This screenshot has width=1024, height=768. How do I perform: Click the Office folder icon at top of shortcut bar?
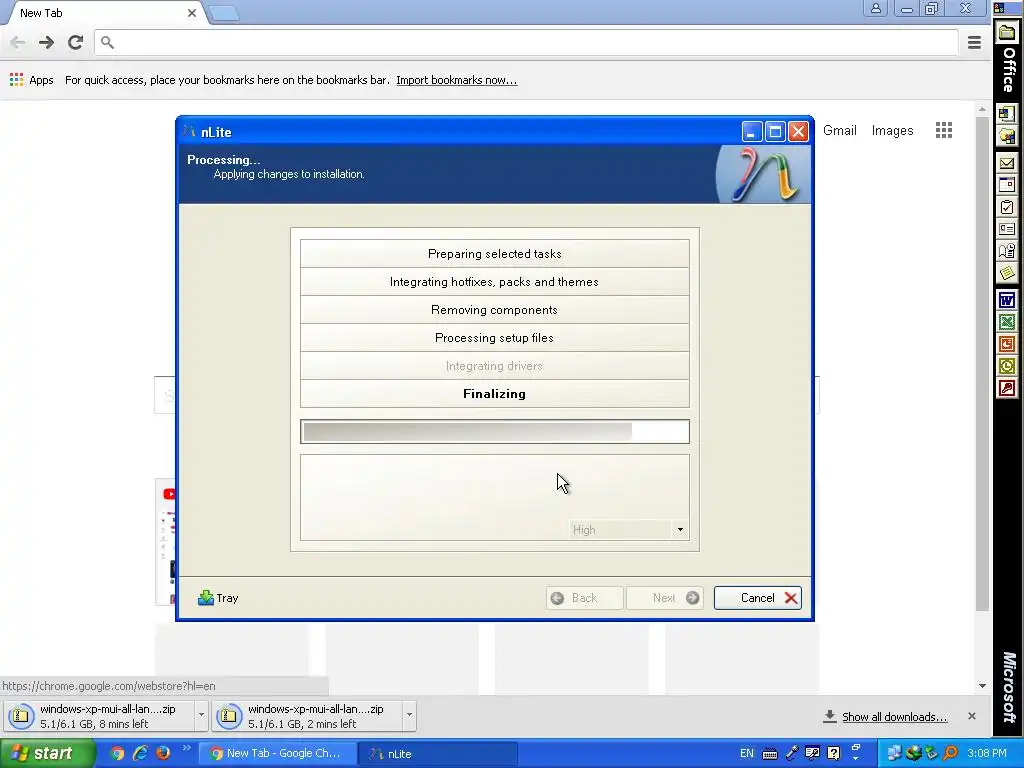1006,33
